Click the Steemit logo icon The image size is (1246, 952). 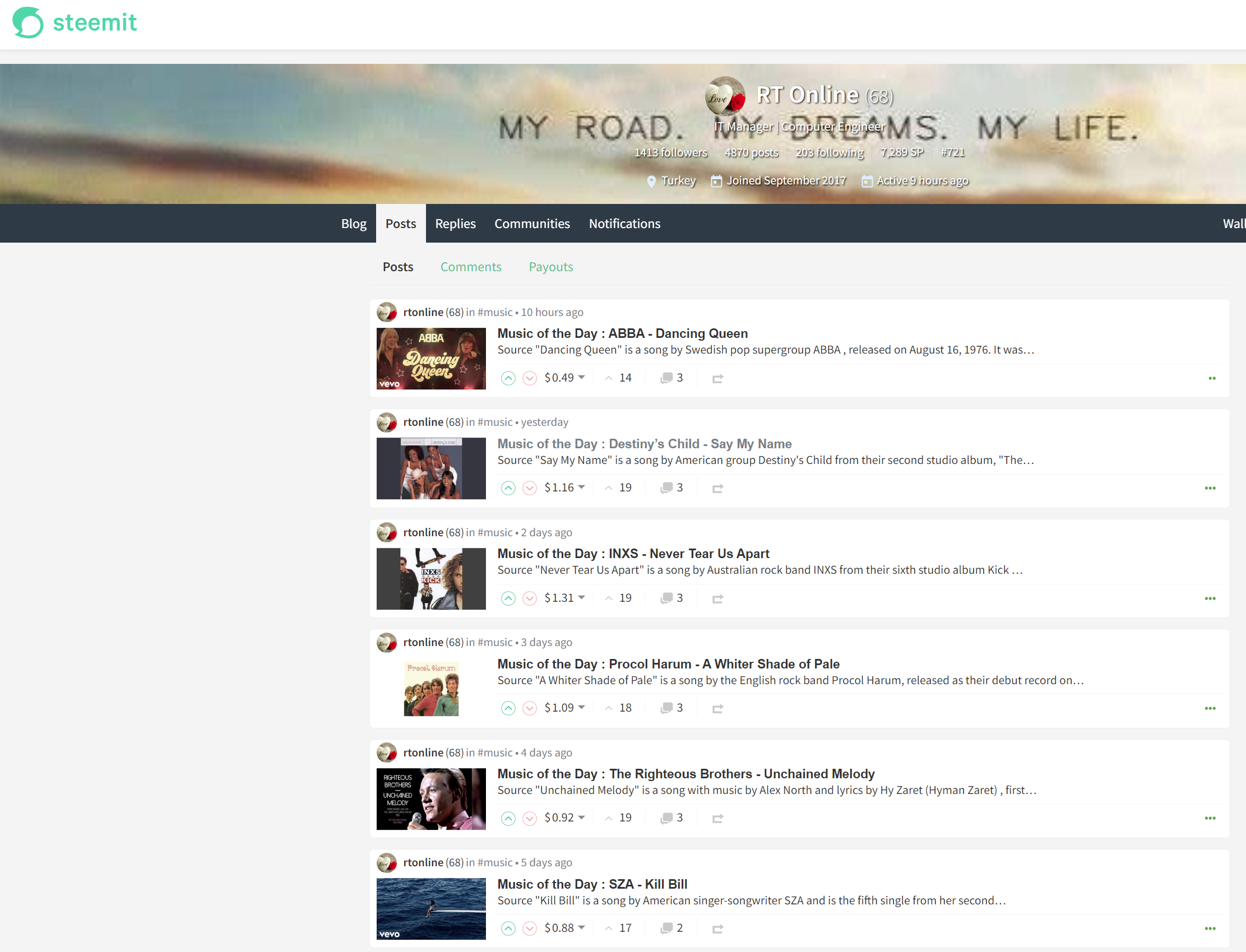29,22
